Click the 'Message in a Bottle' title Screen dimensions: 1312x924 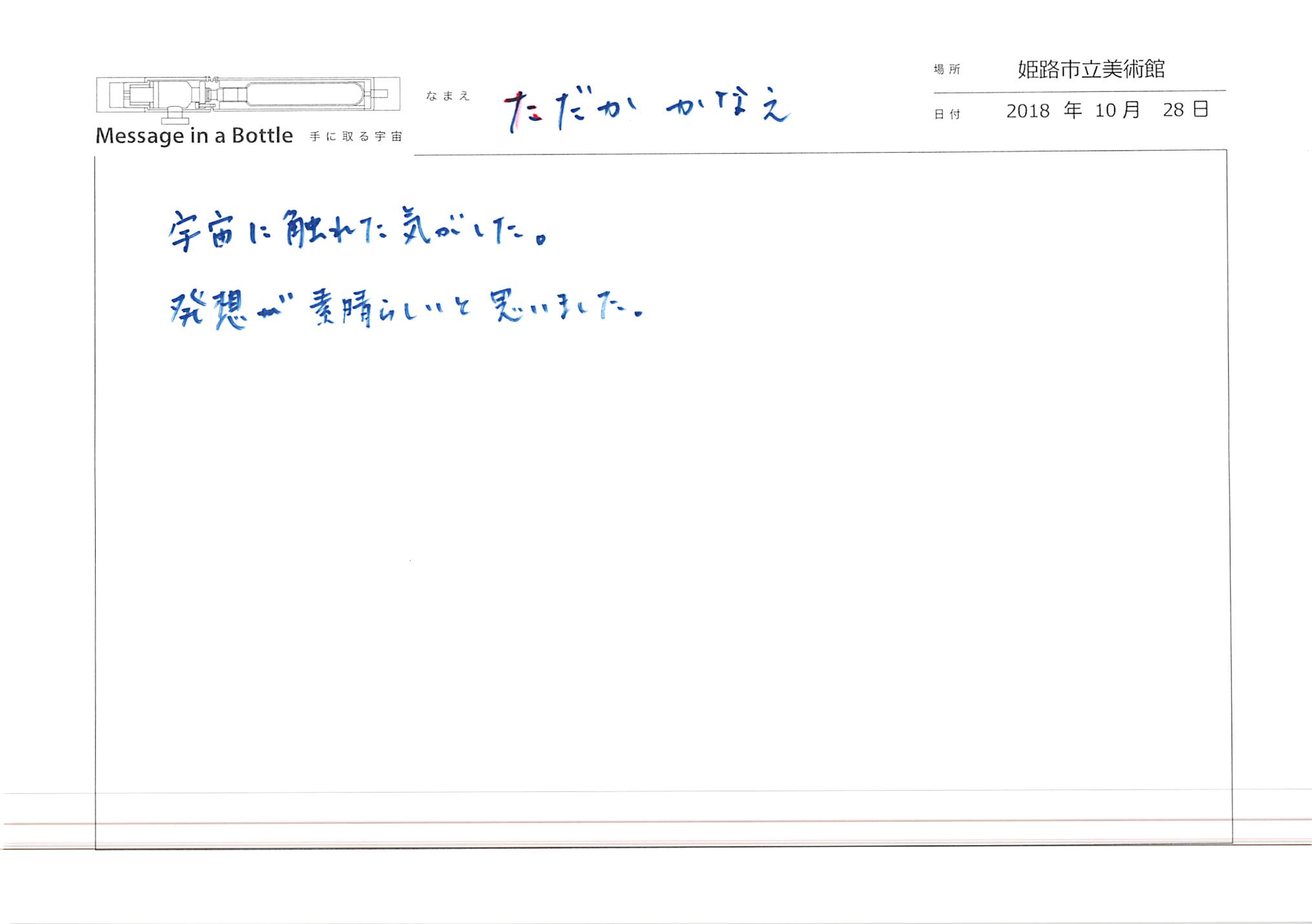pyautogui.click(x=194, y=136)
